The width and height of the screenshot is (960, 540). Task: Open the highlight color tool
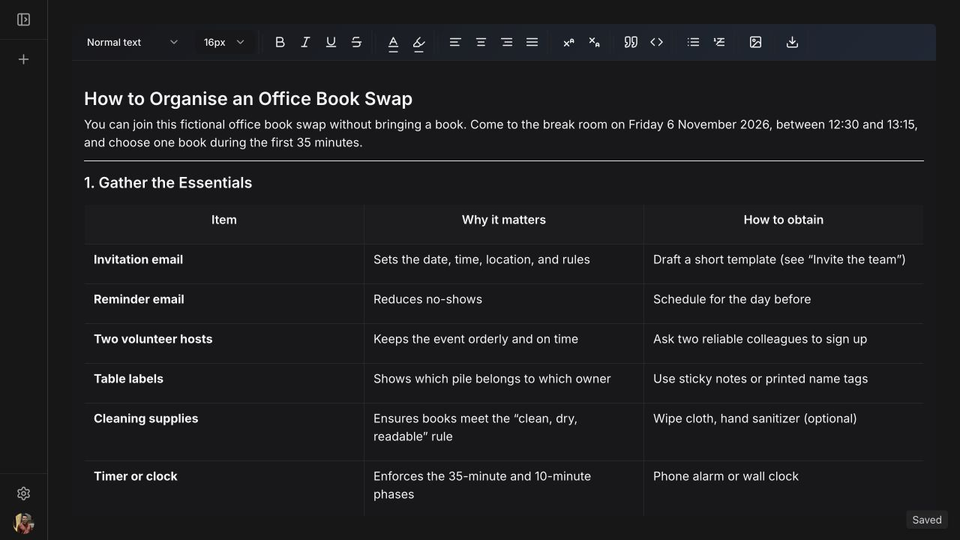click(419, 42)
